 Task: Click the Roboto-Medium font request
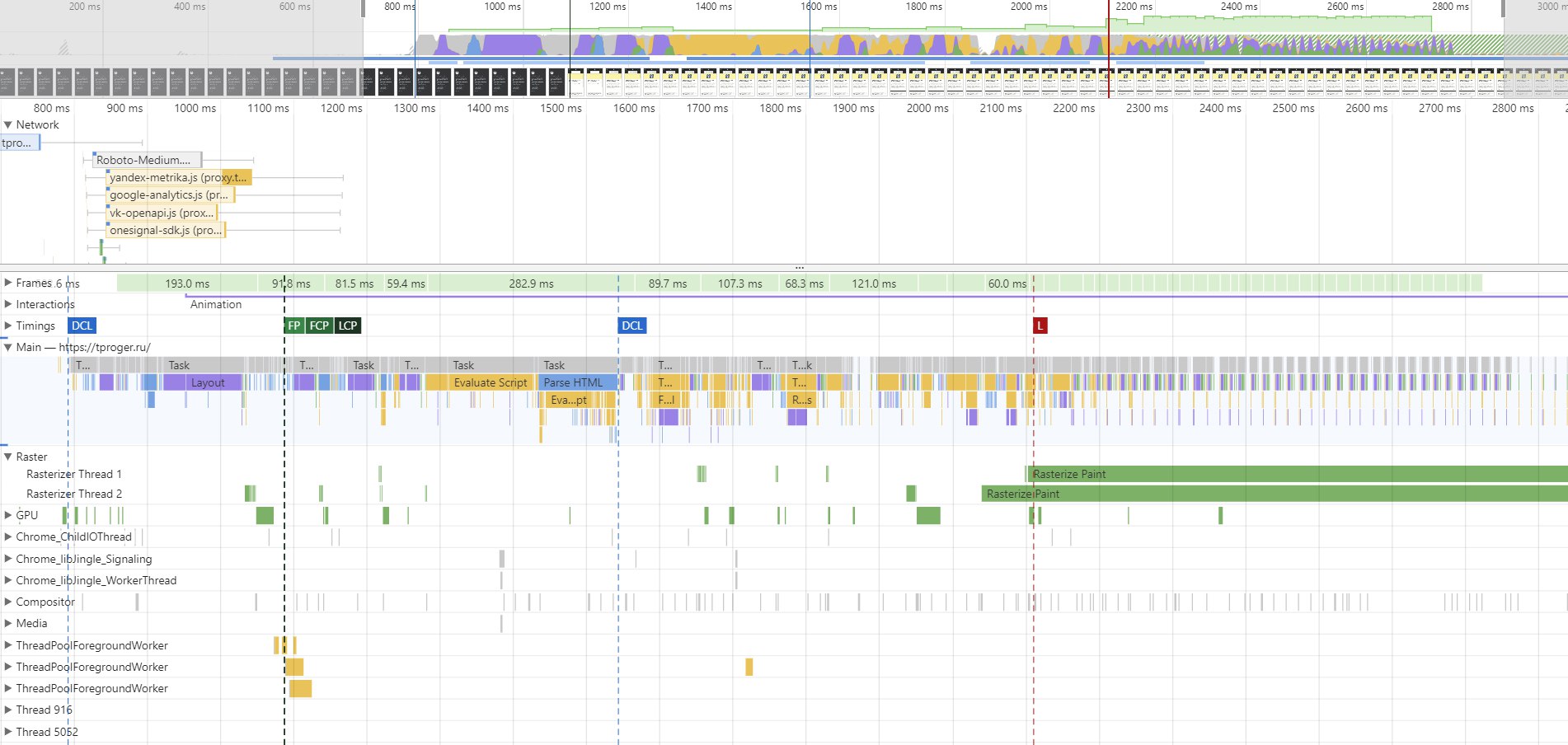click(146, 160)
